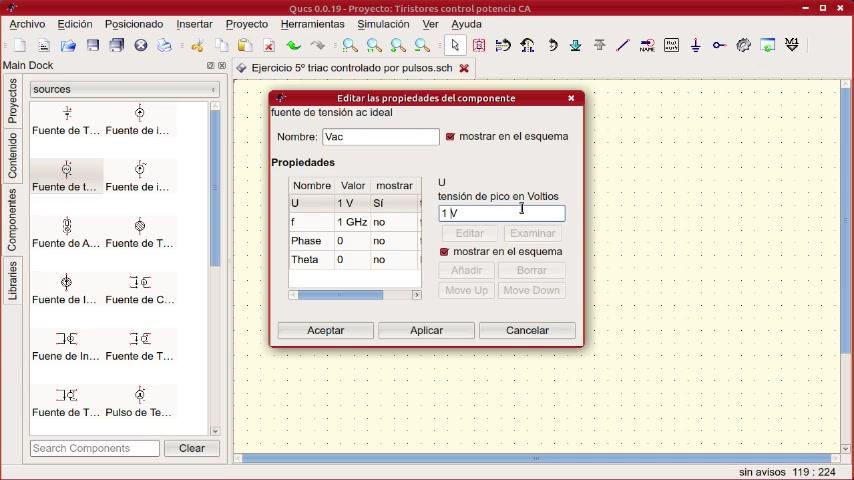The image size is (854, 480).
Task: Open the Herramientas menu
Action: (312, 24)
